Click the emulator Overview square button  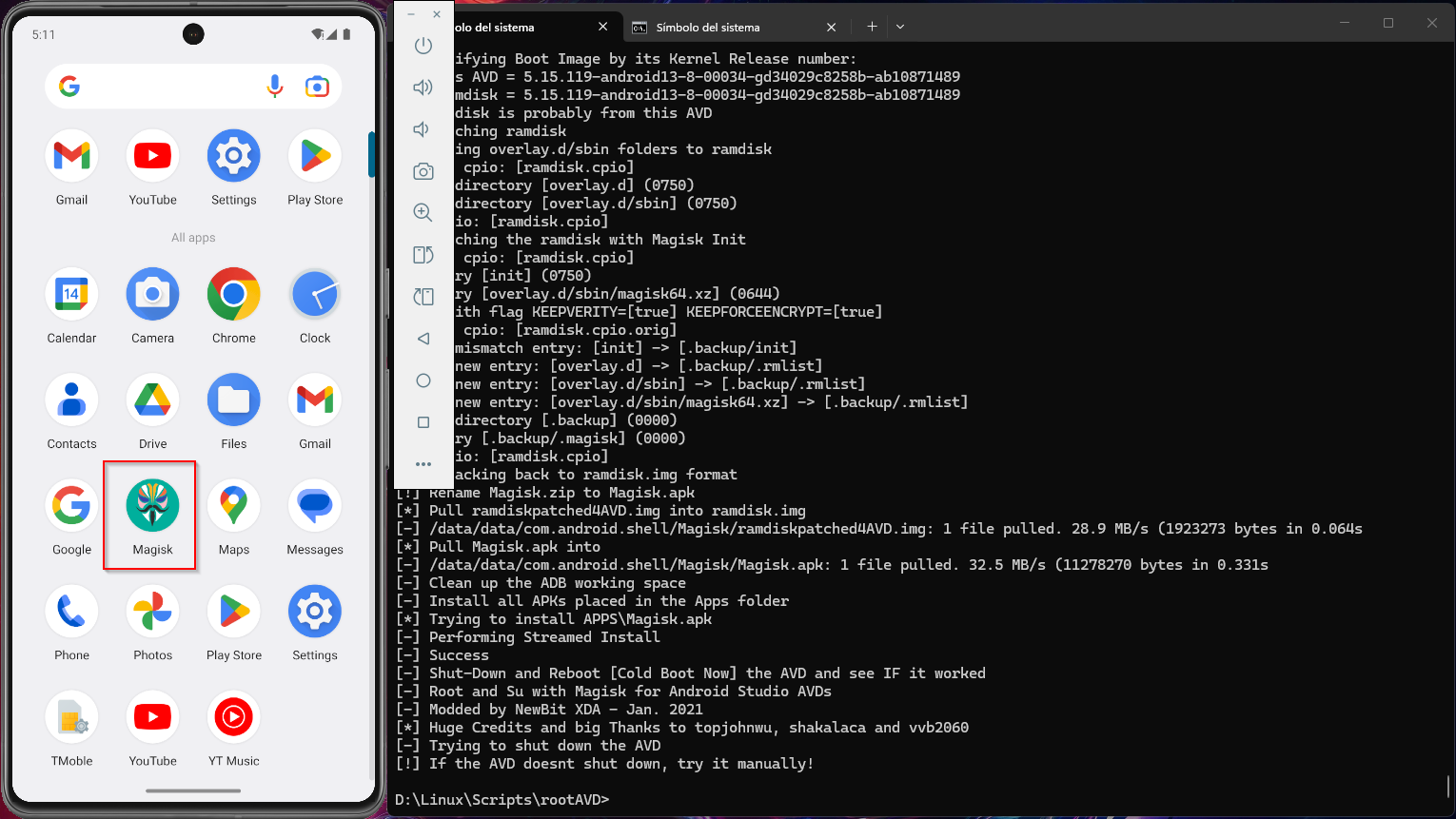(423, 422)
